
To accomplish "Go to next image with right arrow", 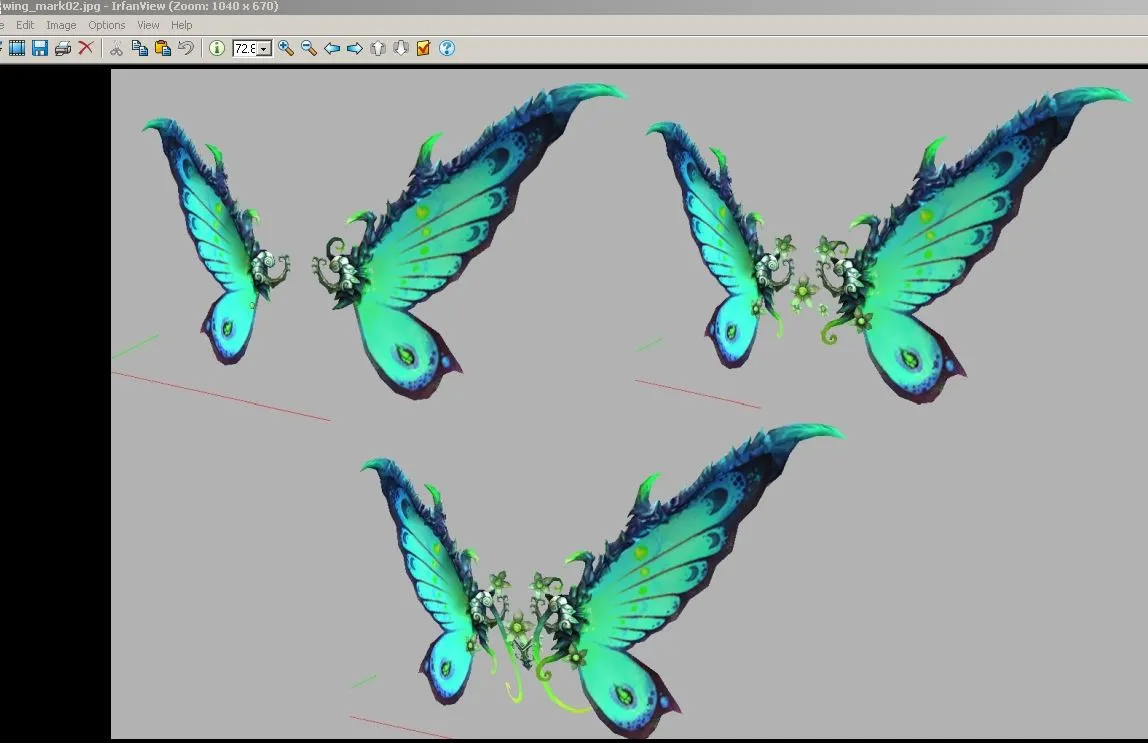I will coord(354,48).
